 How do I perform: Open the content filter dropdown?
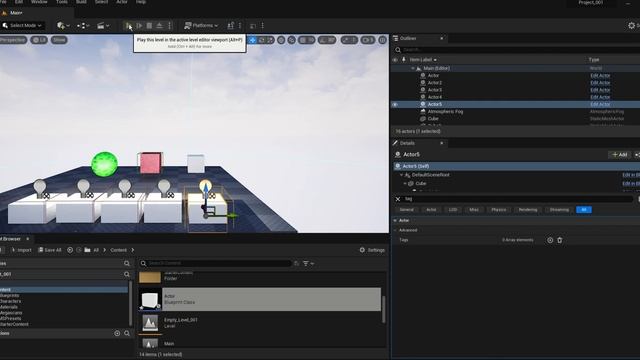[308, 264]
